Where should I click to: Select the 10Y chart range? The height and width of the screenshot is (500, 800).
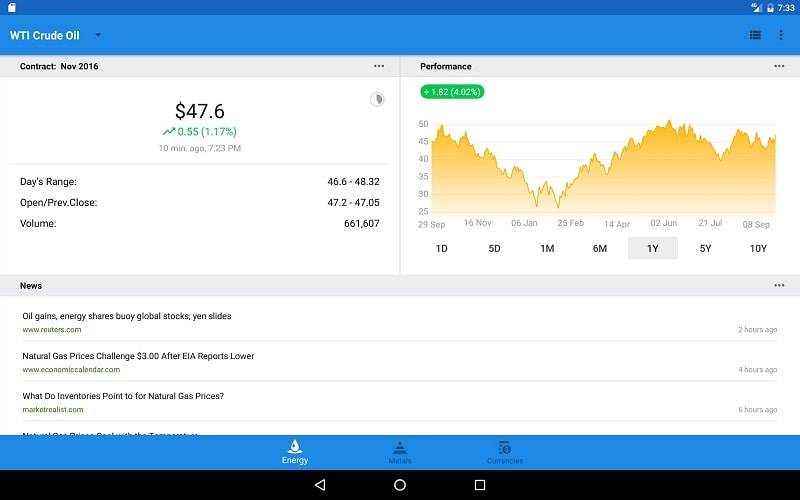click(758, 248)
